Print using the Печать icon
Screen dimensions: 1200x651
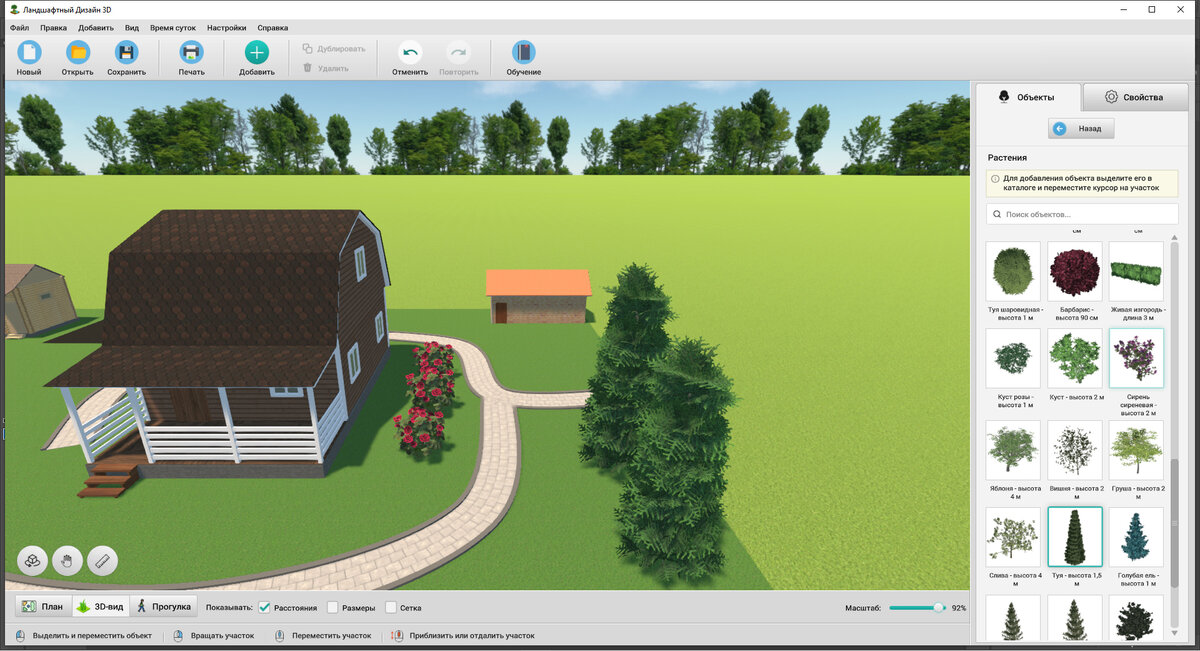[191, 53]
